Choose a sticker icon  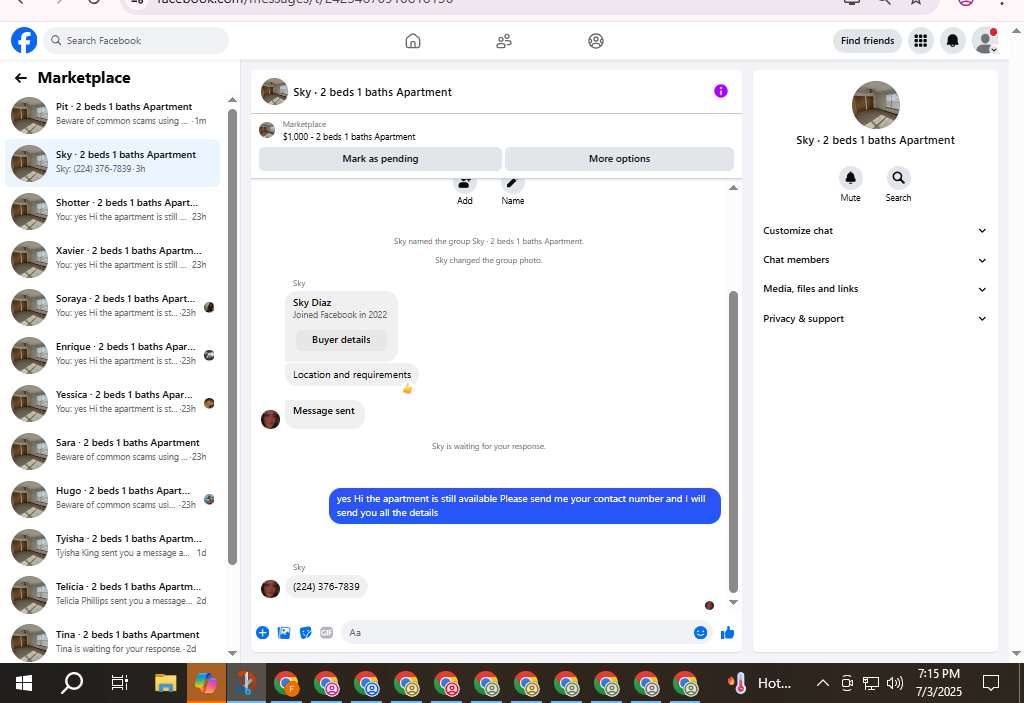coord(306,632)
